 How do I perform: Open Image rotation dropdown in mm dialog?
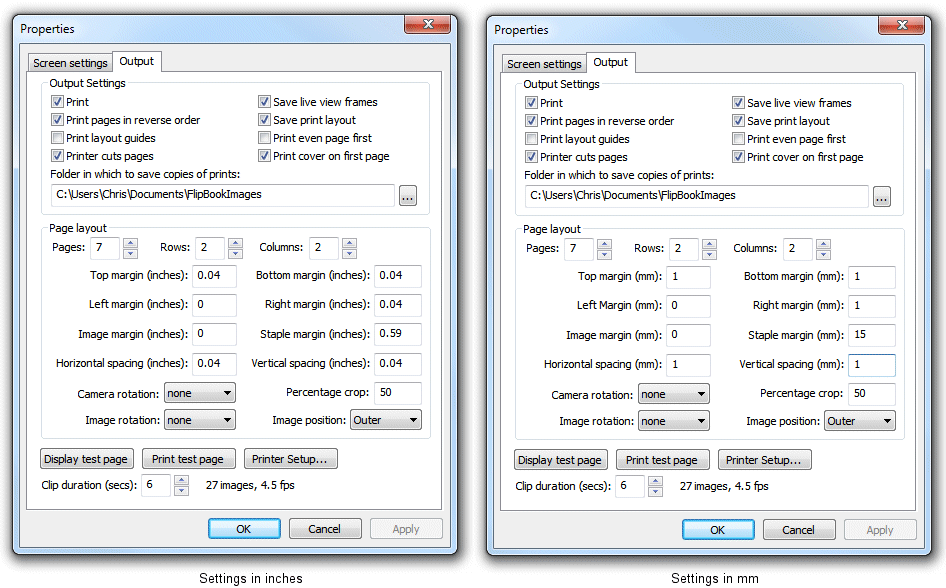(674, 421)
